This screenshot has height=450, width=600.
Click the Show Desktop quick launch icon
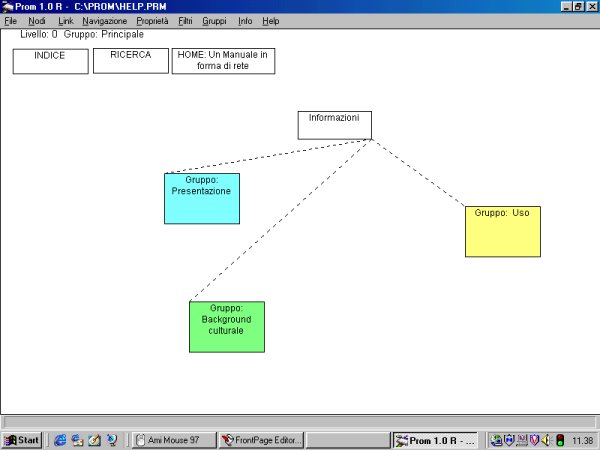click(x=95, y=440)
